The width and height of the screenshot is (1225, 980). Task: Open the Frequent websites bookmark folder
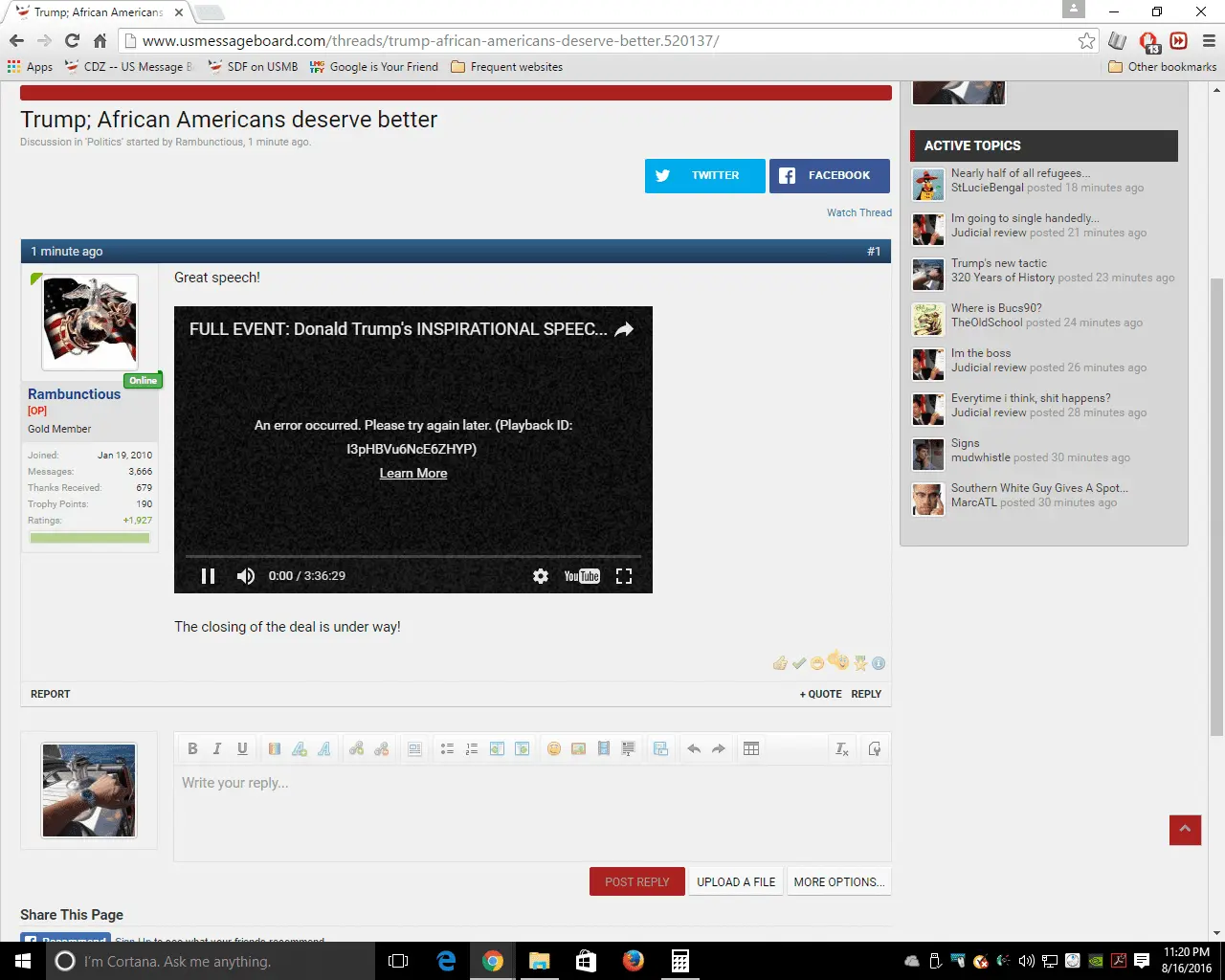coord(506,67)
